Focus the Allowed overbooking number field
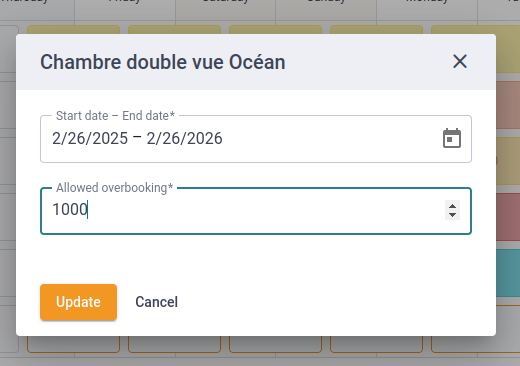This screenshot has height=366, width=520. [256, 211]
